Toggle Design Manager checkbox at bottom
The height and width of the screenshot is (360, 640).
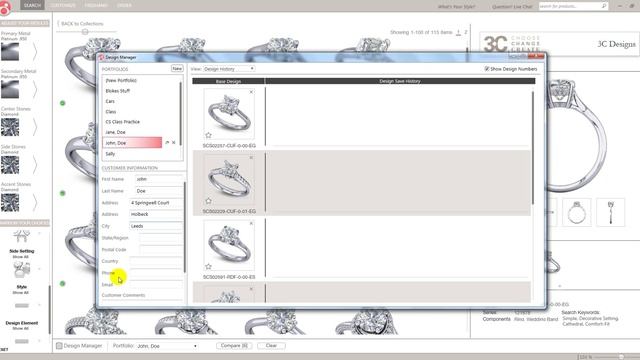[59, 346]
